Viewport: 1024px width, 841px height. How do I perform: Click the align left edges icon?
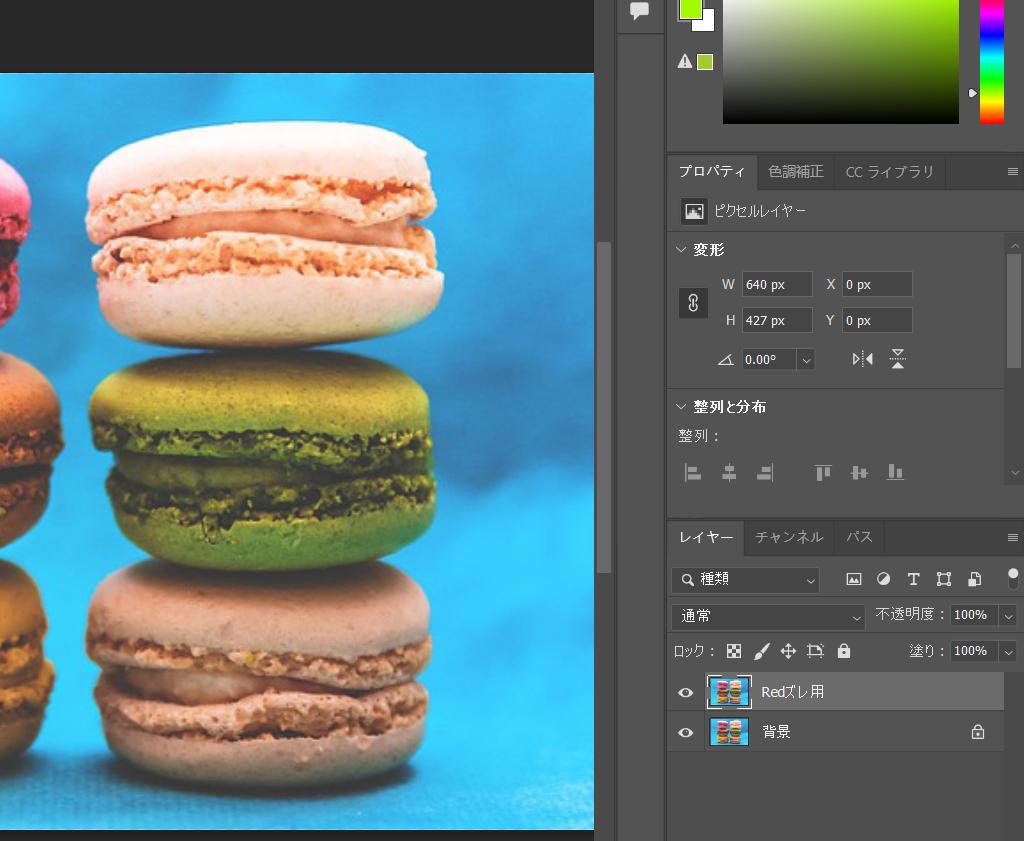click(x=692, y=473)
